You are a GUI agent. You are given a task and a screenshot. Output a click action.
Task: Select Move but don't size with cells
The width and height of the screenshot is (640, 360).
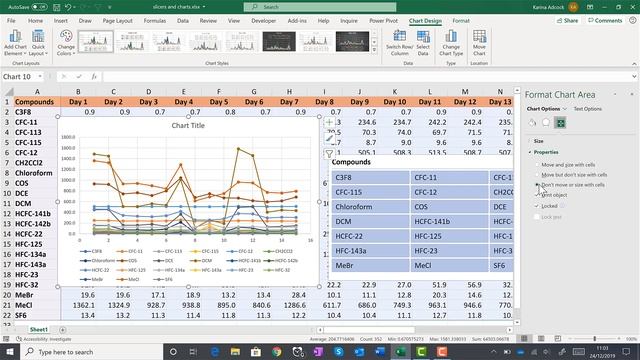pyautogui.click(x=571, y=175)
